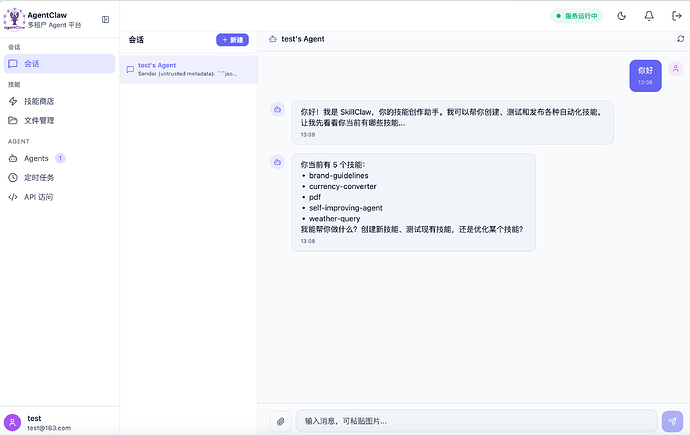Screen dimensions: 690x435
Task: Click the AgentClaw lobster logo
Action: (14, 19)
